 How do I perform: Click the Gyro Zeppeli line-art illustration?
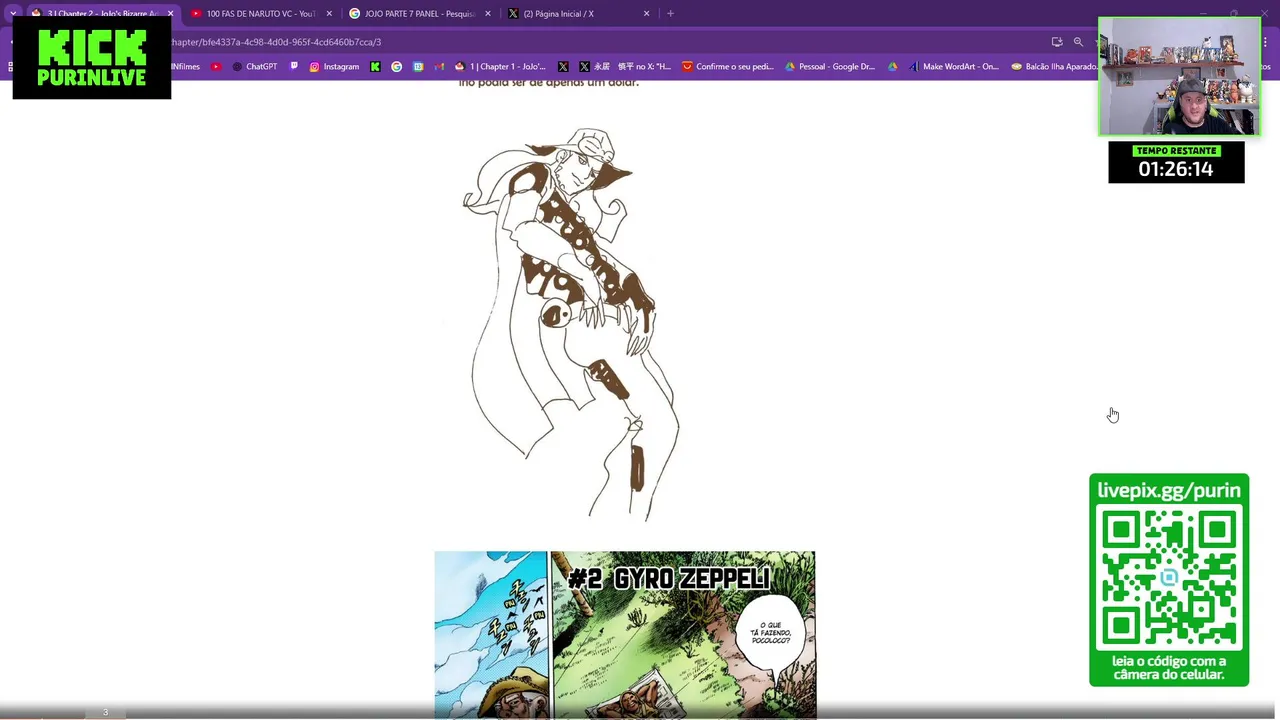tap(571, 324)
